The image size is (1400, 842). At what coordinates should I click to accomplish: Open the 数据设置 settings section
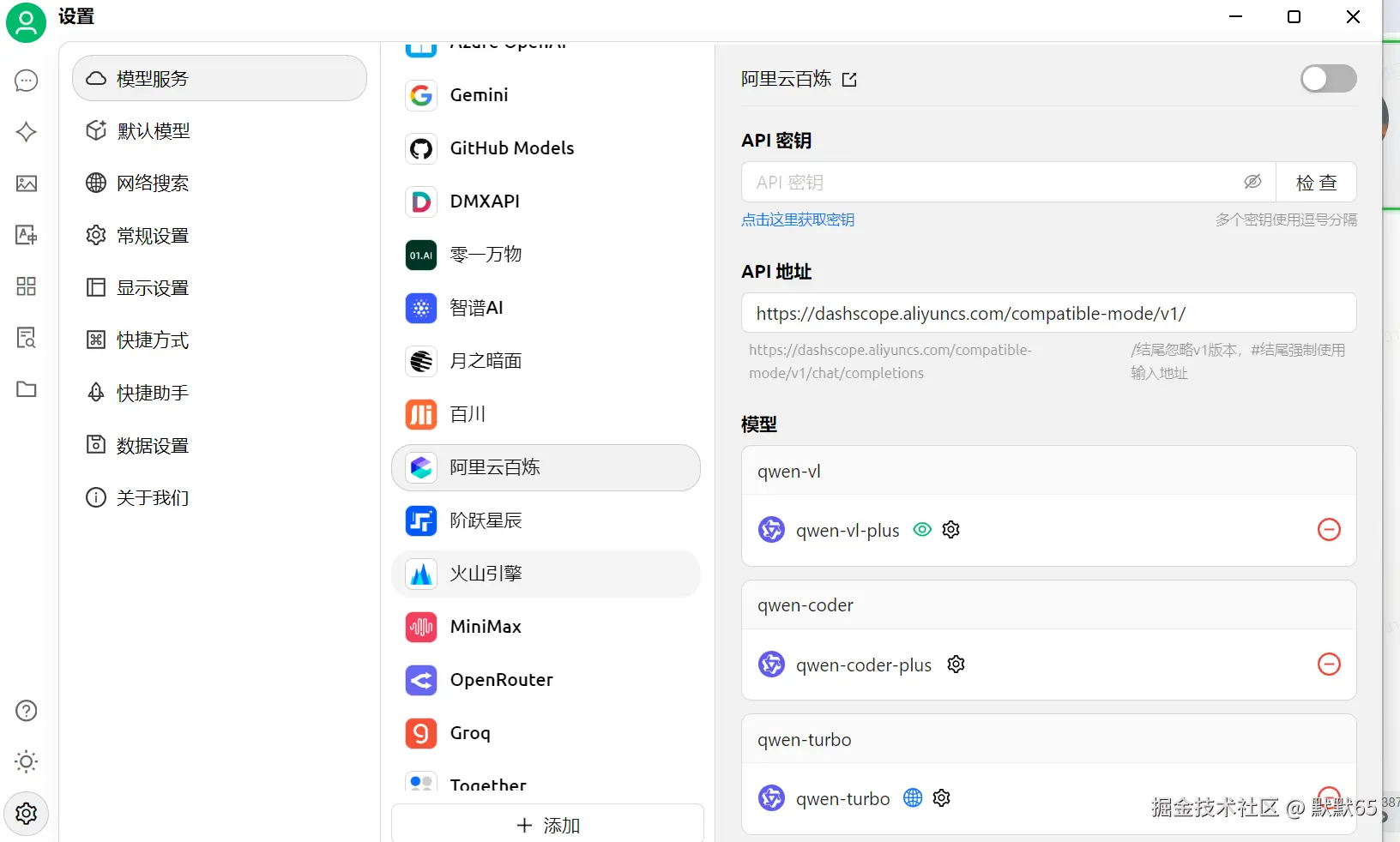coord(220,446)
